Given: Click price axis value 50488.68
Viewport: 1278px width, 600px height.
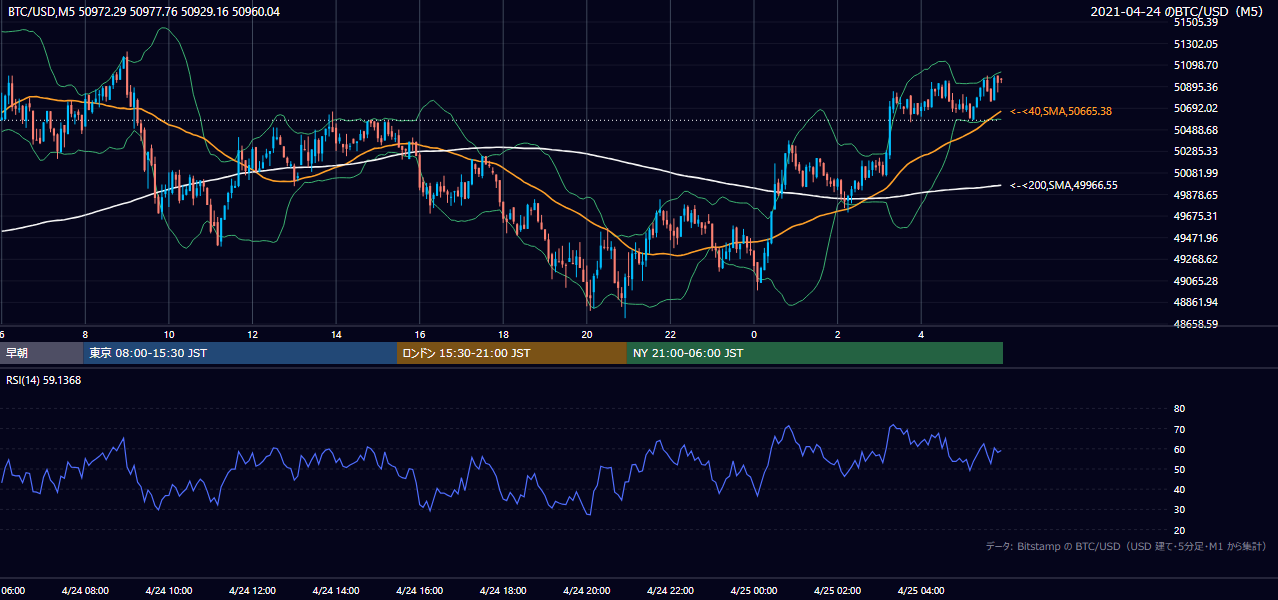Looking at the screenshot, I should (1195, 130).
